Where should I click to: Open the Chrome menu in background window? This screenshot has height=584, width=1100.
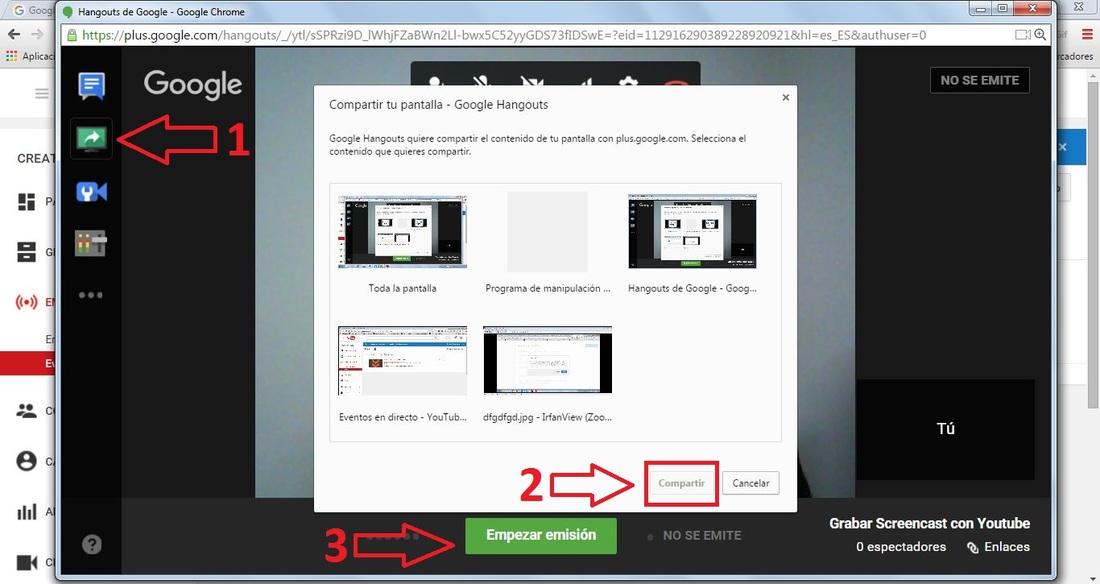[x=1087, y=34]
